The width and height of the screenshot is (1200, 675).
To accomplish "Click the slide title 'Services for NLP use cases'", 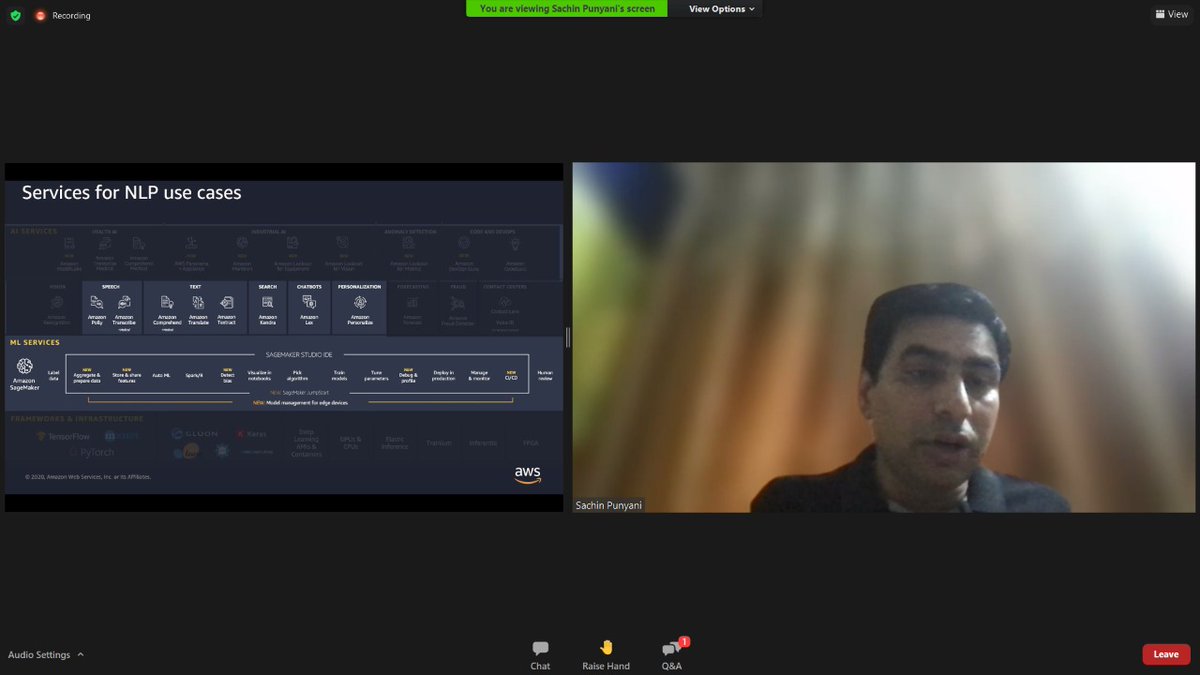I will point(131,193).
